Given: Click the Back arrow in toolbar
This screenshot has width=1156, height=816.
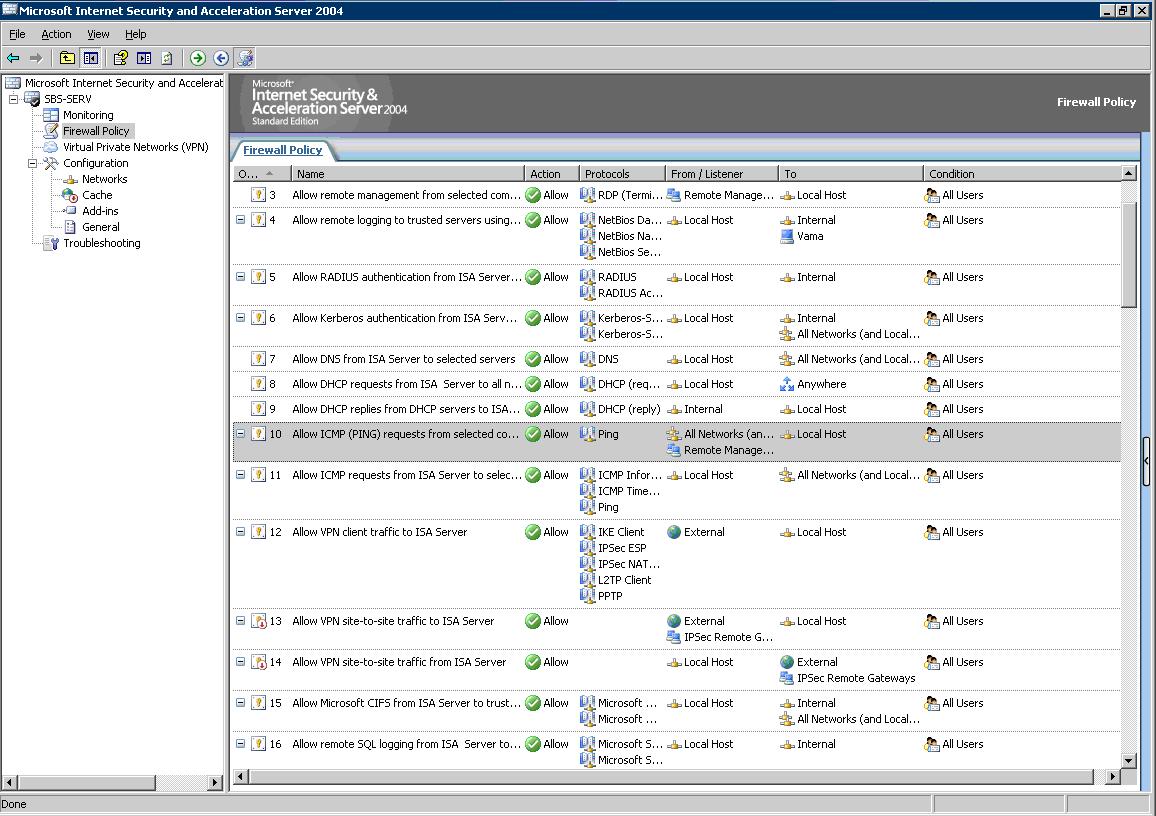Looking at the screenshot, I should pos(13,57).
